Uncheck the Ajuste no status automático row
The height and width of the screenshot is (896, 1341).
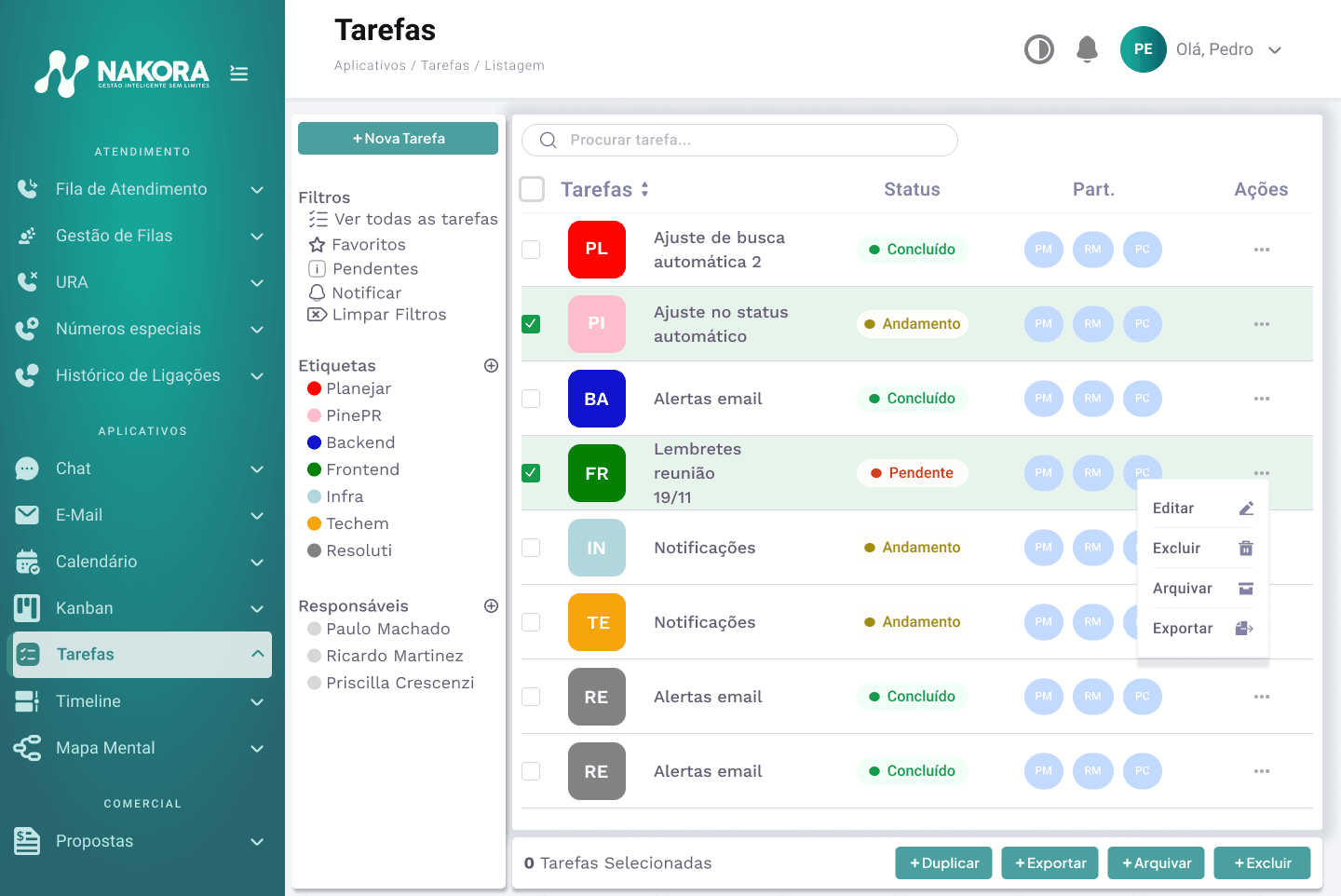pyautogui.click(x=531, y=324)
